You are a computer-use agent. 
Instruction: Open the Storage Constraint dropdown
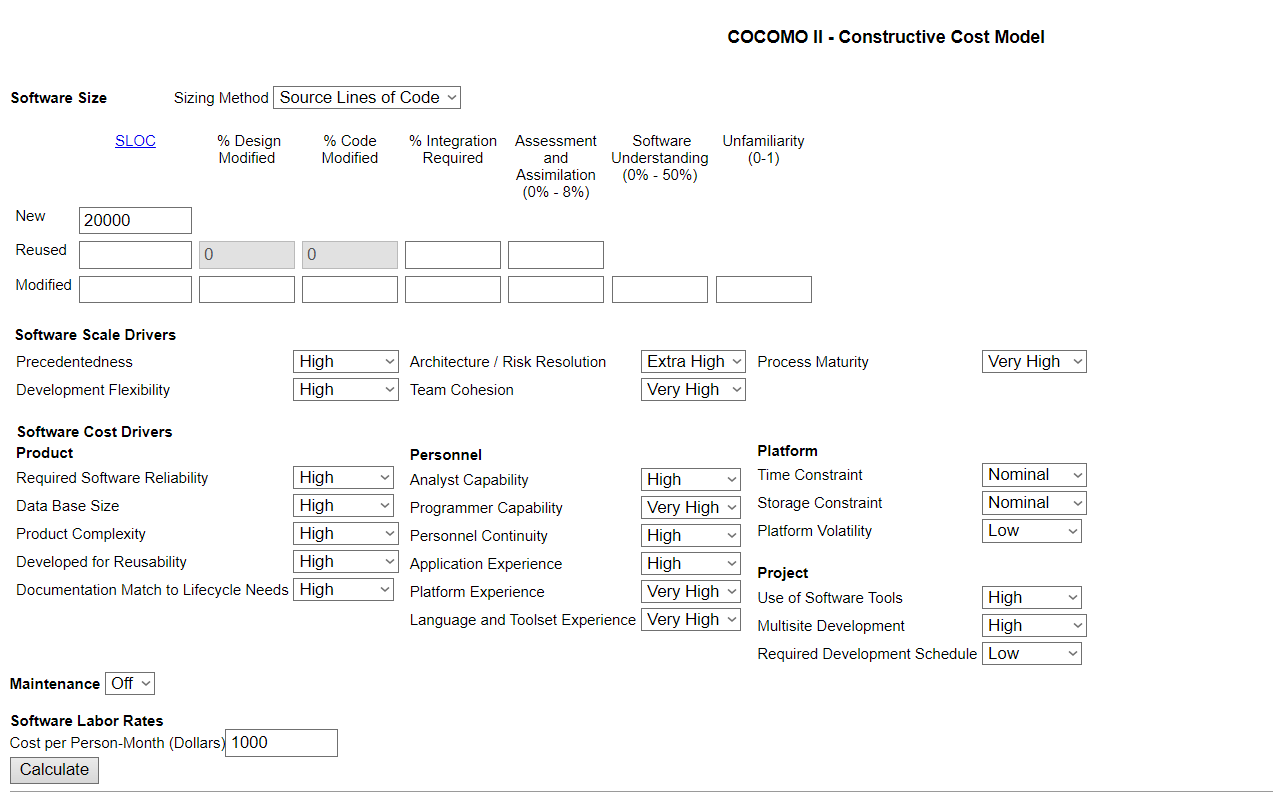(1034, 503)
